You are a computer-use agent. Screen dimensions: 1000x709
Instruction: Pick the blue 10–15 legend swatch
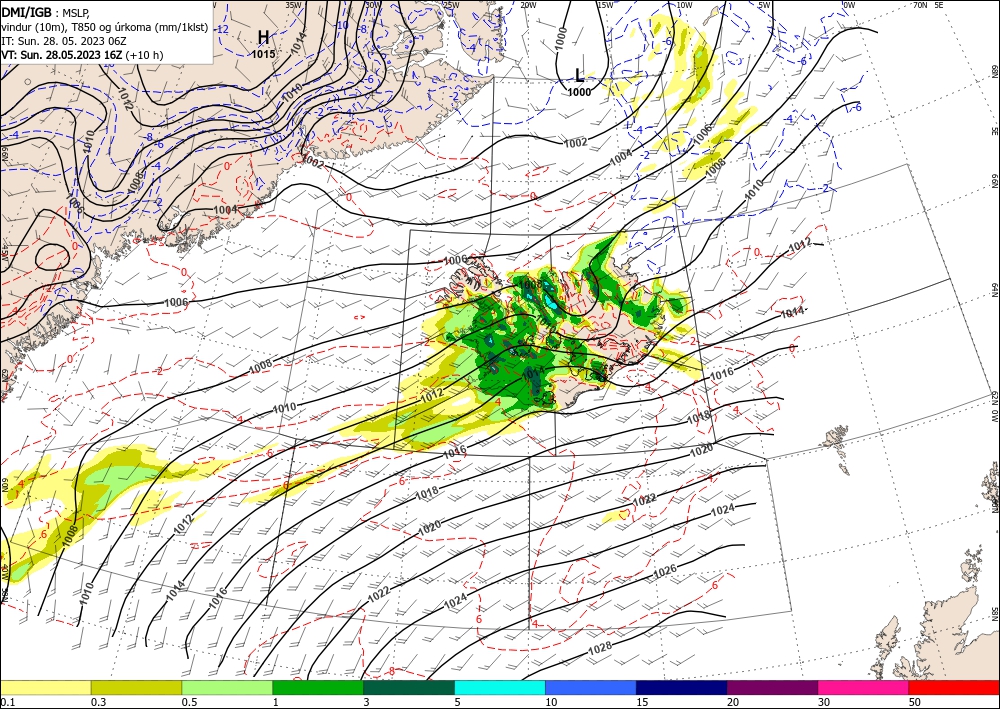(591, 687)
